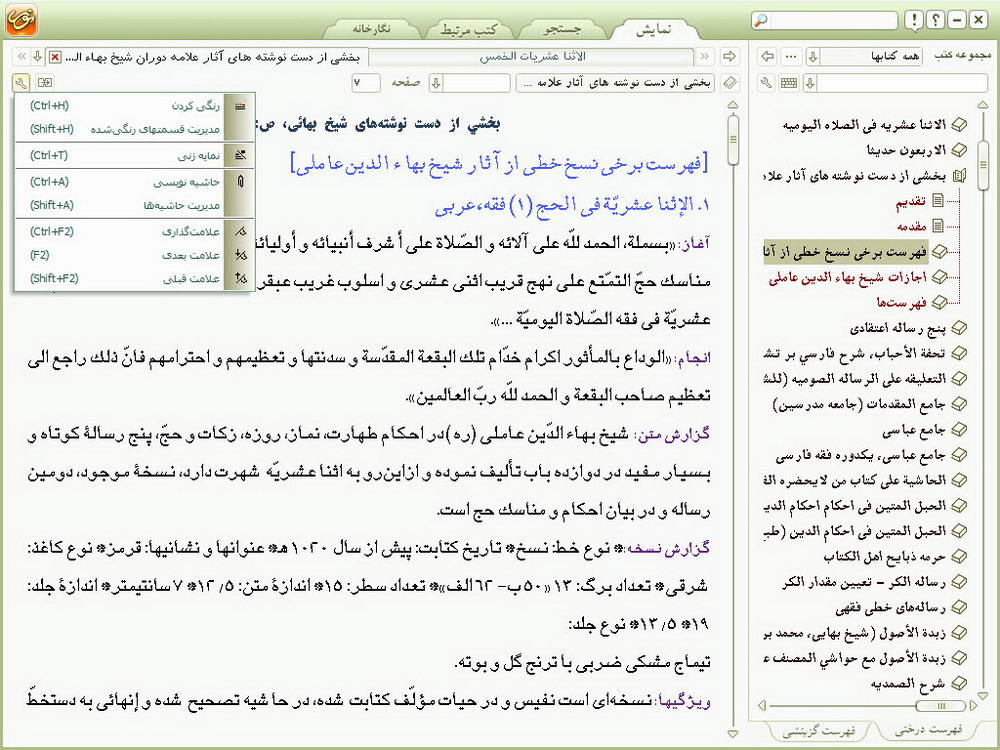Click the wrench icon in the book list panel
The image size is (1000, 750).
[x=767, y=83]
